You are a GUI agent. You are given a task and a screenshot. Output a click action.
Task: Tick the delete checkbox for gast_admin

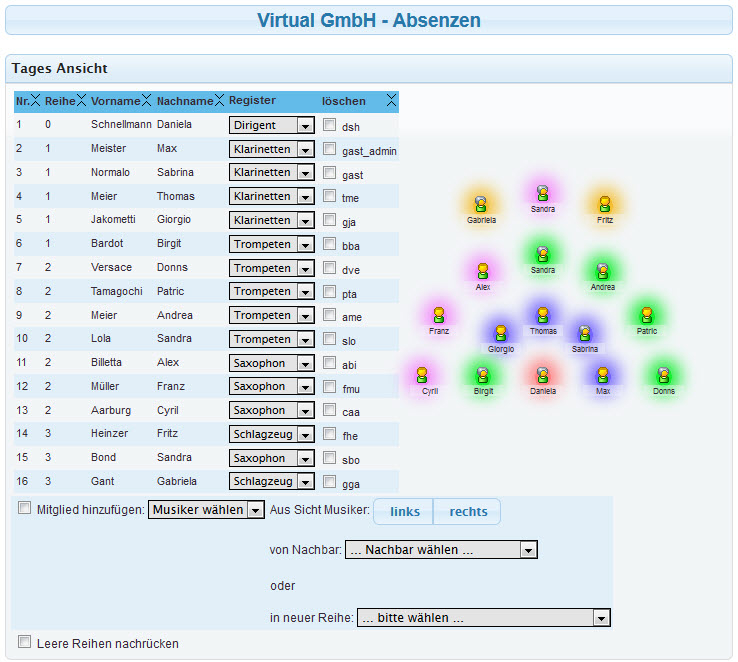click(x=330, y=149)
